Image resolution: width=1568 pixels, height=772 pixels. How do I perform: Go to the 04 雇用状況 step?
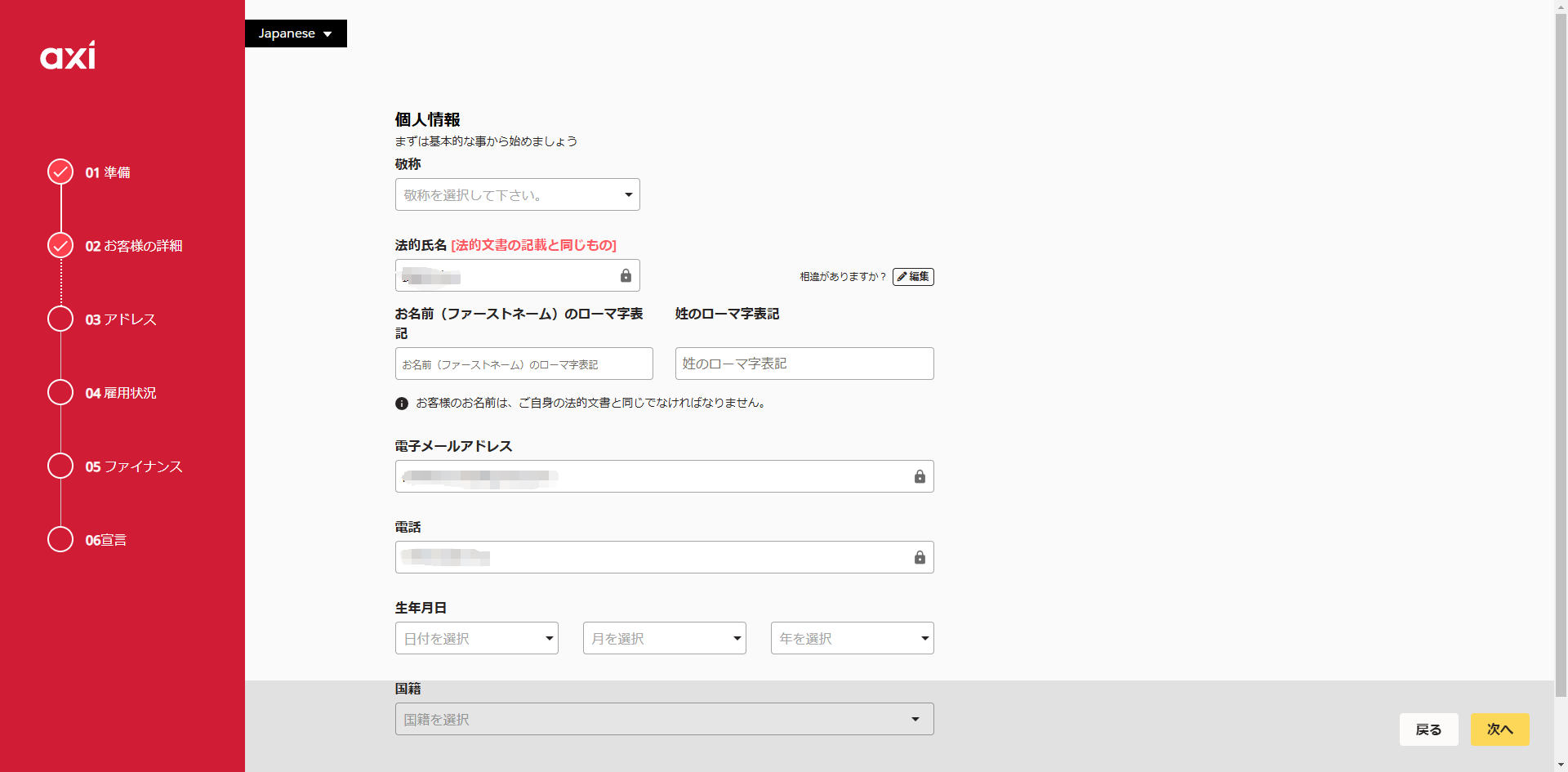(x=120, y=393)
